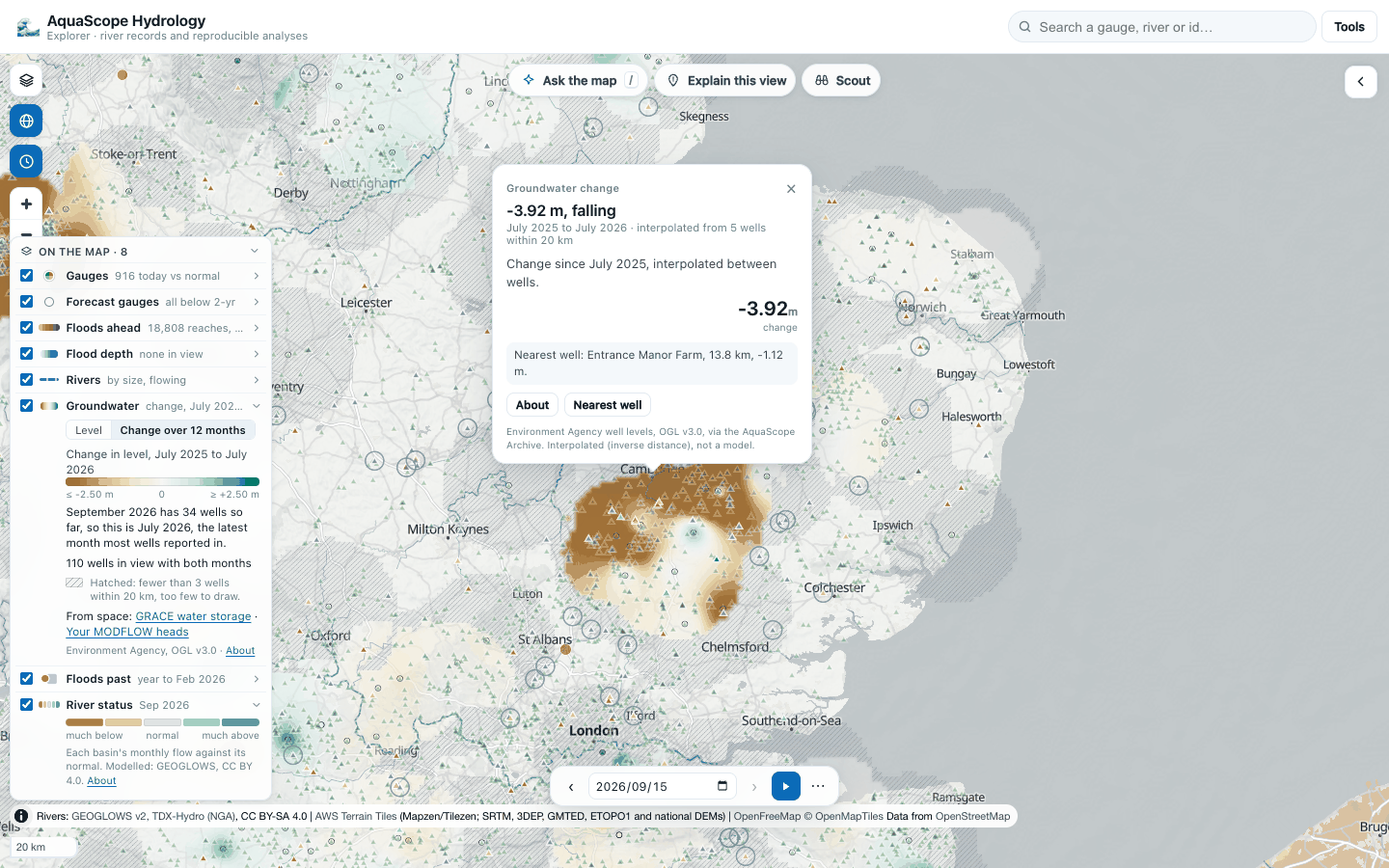This screenshot has height=868, width=1389.
Task: Click the map attribution info icon
Action: [21, 816]
